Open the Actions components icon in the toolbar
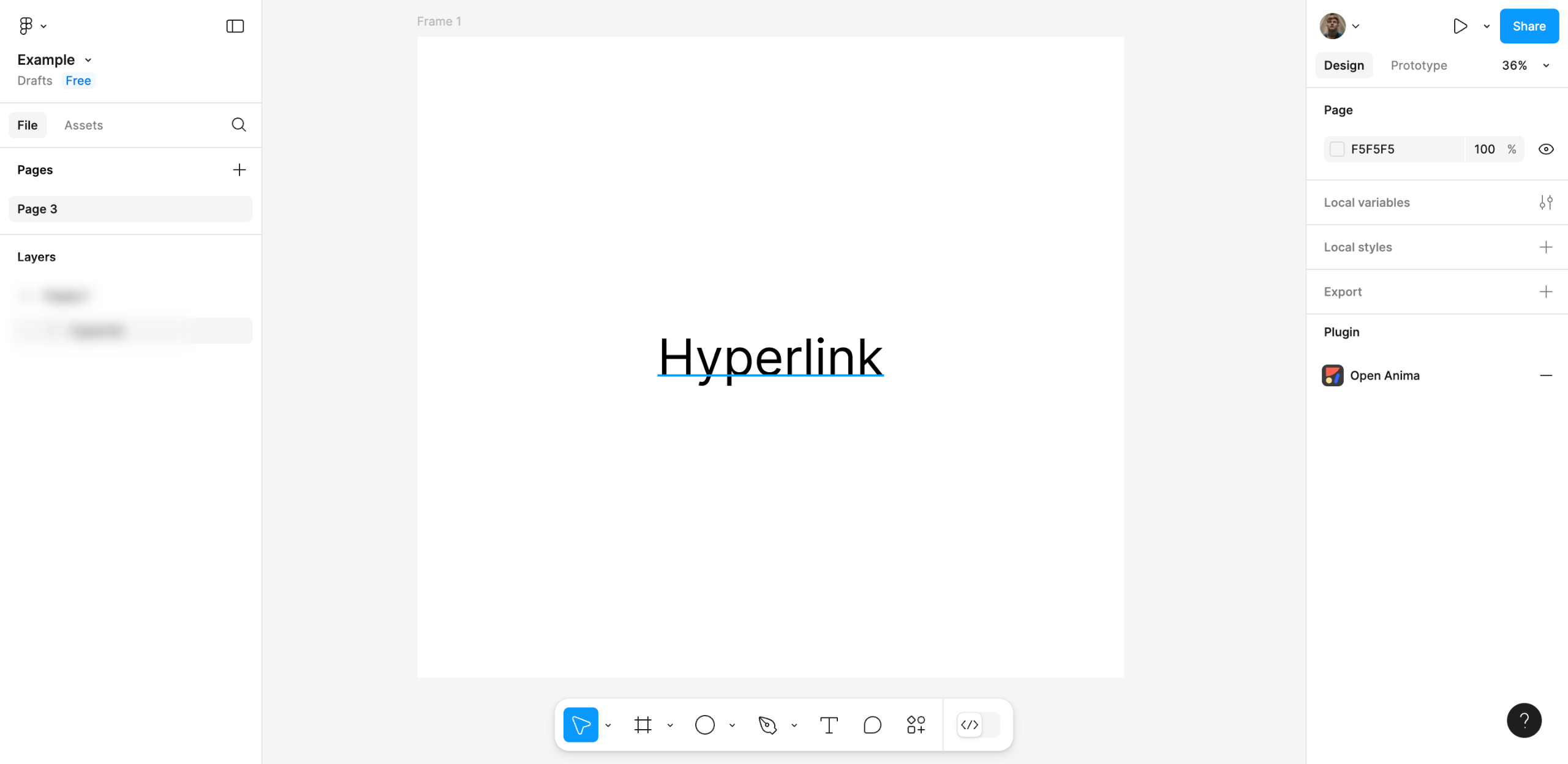The image size is (1568, 764). pyautogui.click(x=916, y=725)
